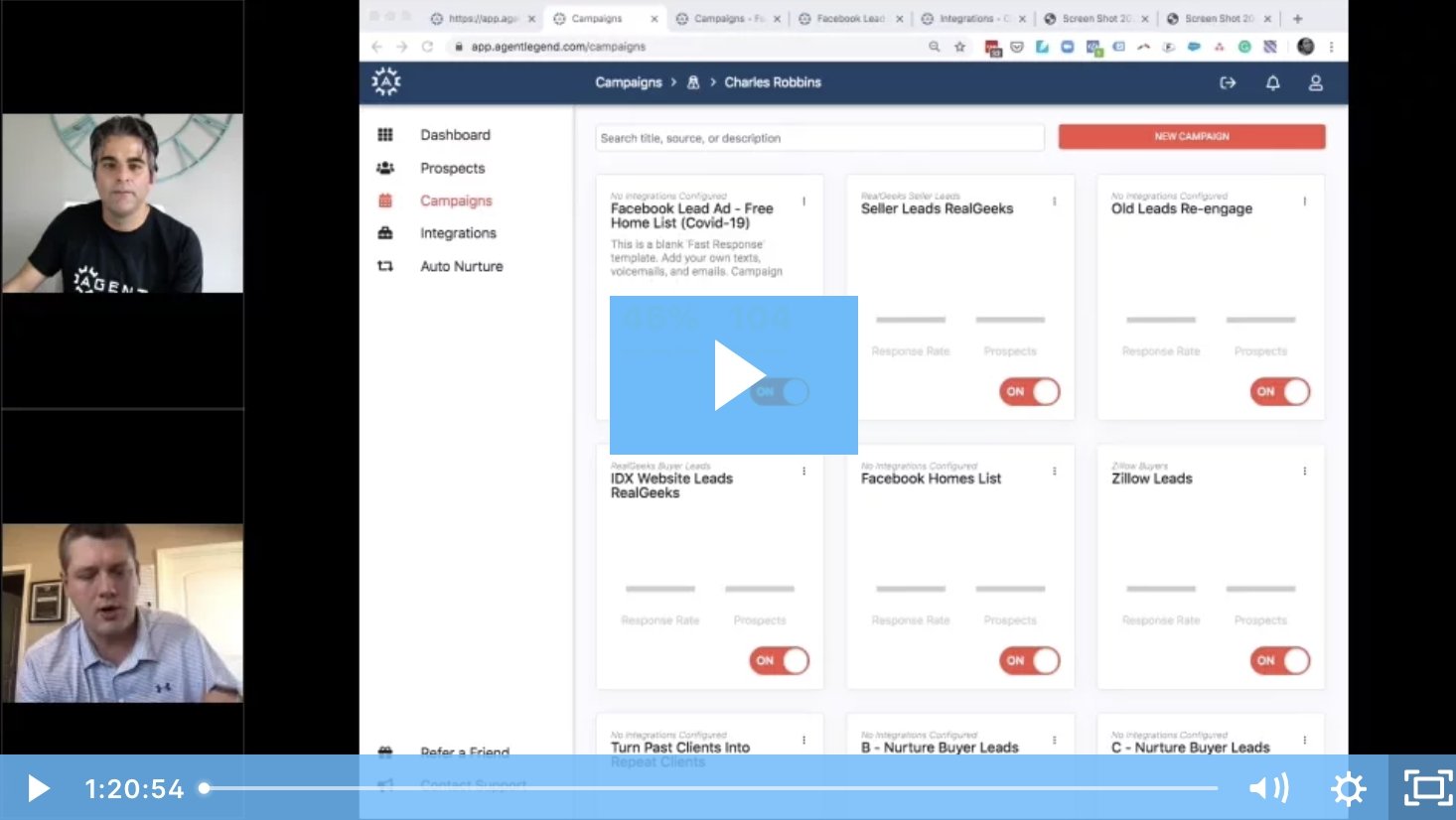Toggle IDX Website Leads campaign off
1456x820 pixels.
(x=780, y=660)
